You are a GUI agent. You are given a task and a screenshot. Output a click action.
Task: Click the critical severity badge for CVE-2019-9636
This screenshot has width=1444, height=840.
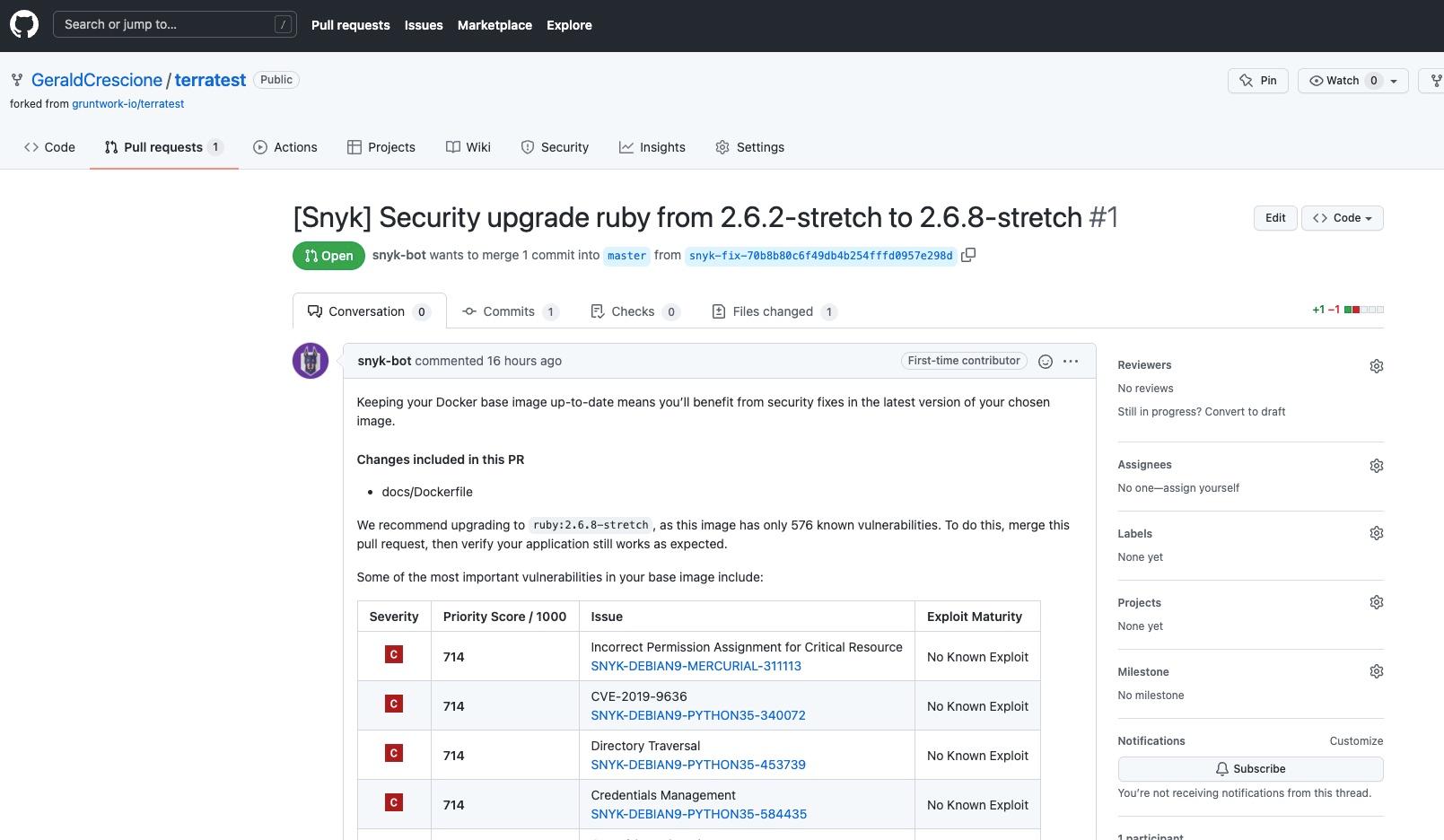coord(393,704)
